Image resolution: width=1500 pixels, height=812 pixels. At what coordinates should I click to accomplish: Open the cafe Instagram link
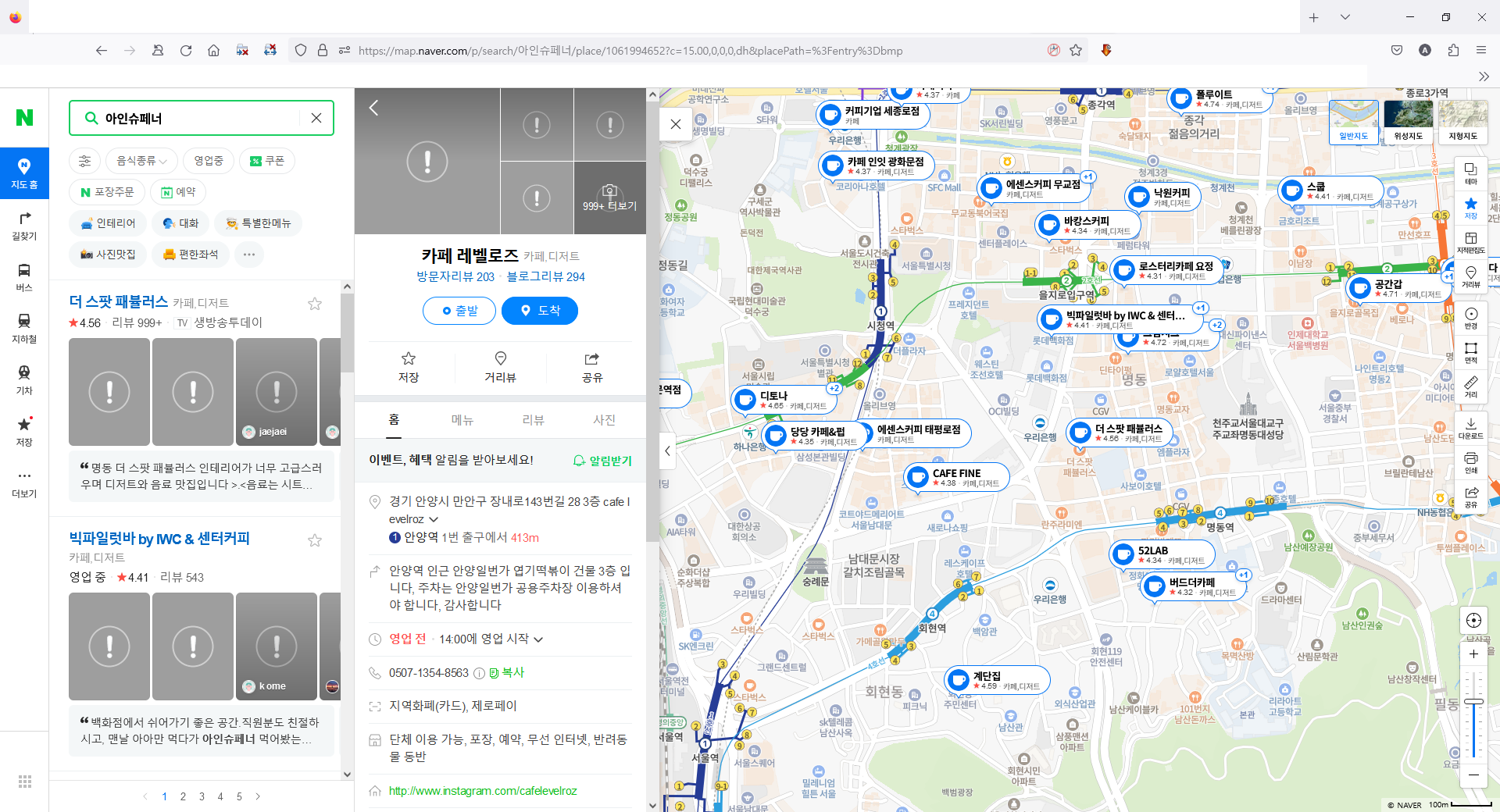click(482, 791)
